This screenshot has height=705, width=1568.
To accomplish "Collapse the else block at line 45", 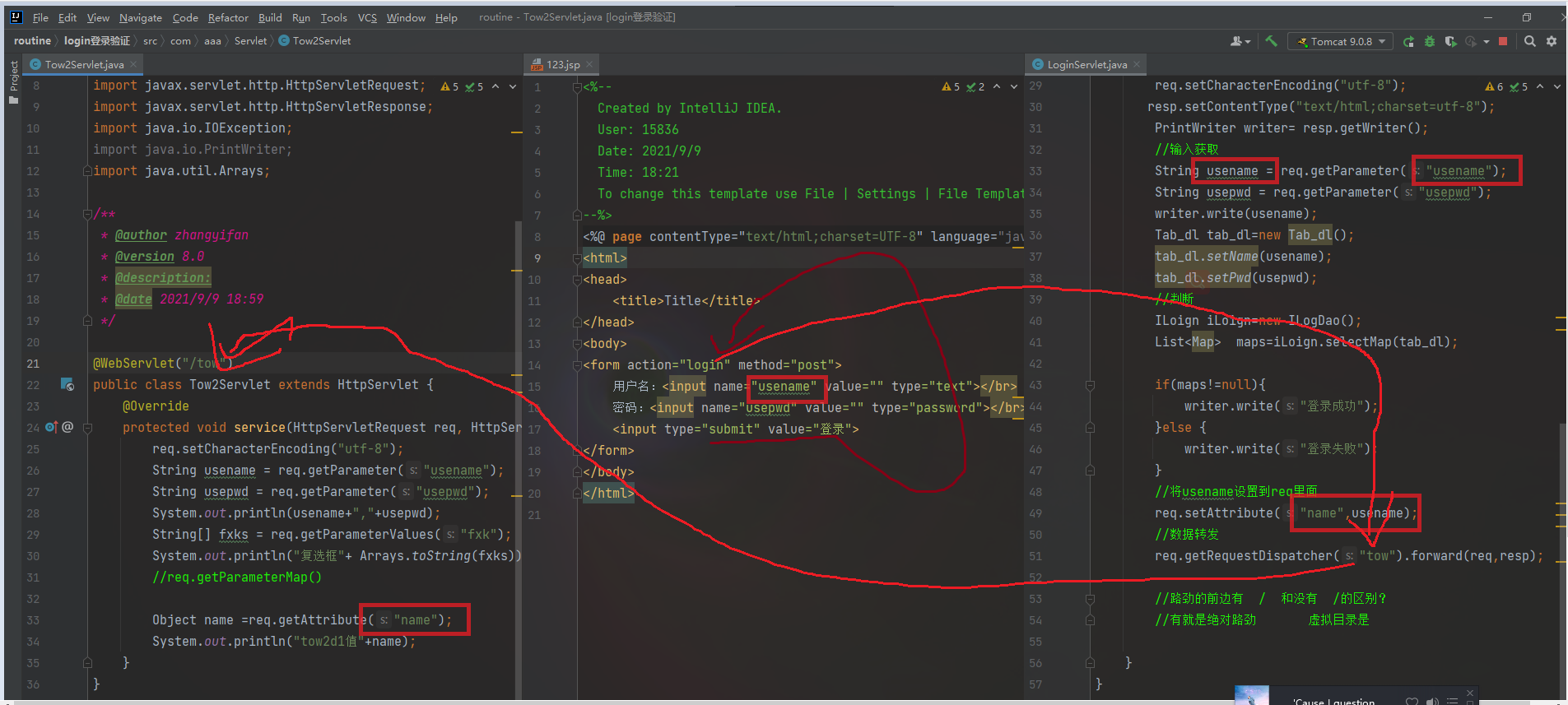I will 1090,427.
